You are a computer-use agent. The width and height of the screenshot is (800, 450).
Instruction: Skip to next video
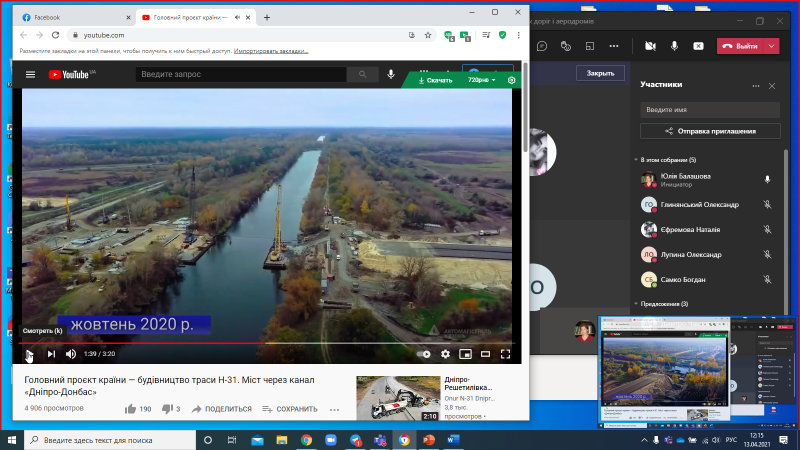(x=51, y=354)
